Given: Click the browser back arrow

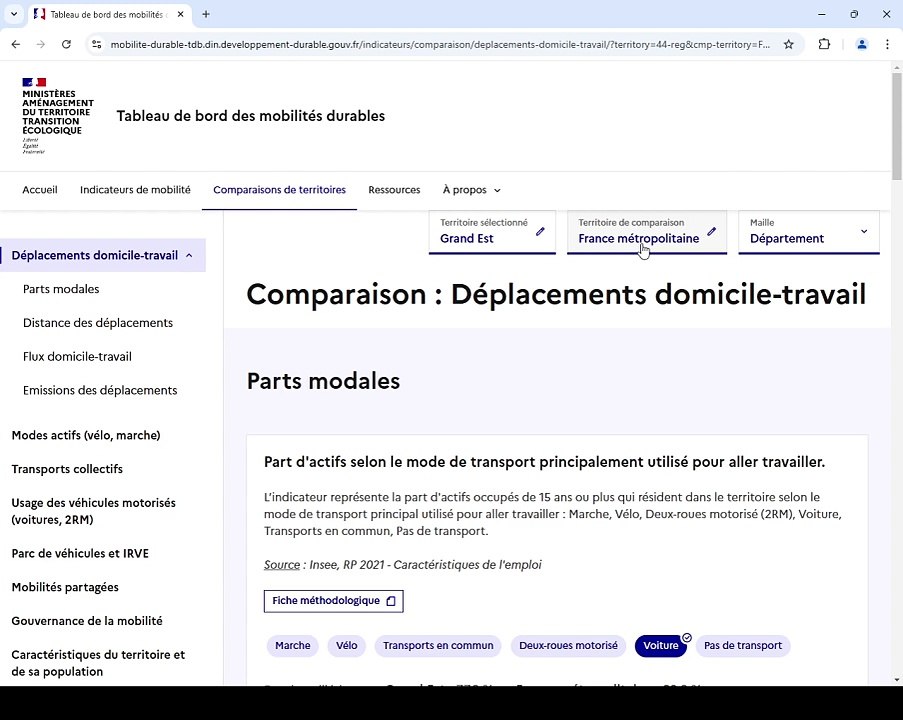Looking at the screenshot, I should [16, 44].
